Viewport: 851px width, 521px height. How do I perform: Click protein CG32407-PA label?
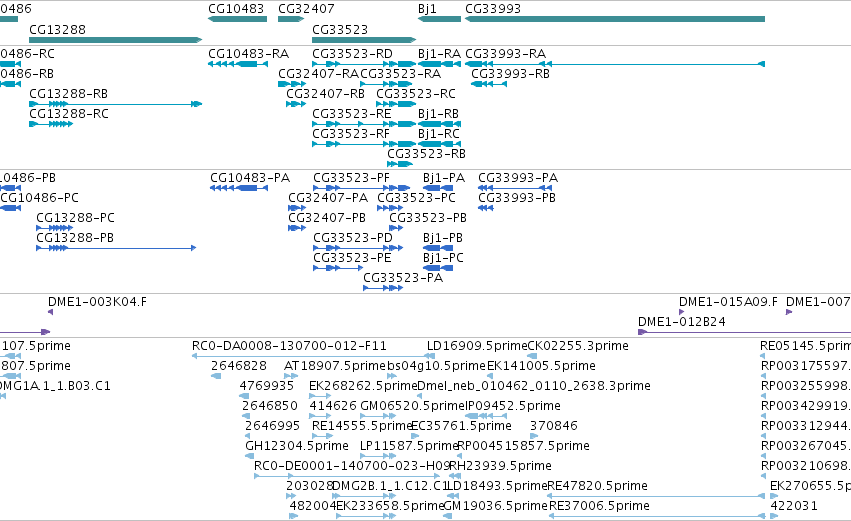point(328,198)
